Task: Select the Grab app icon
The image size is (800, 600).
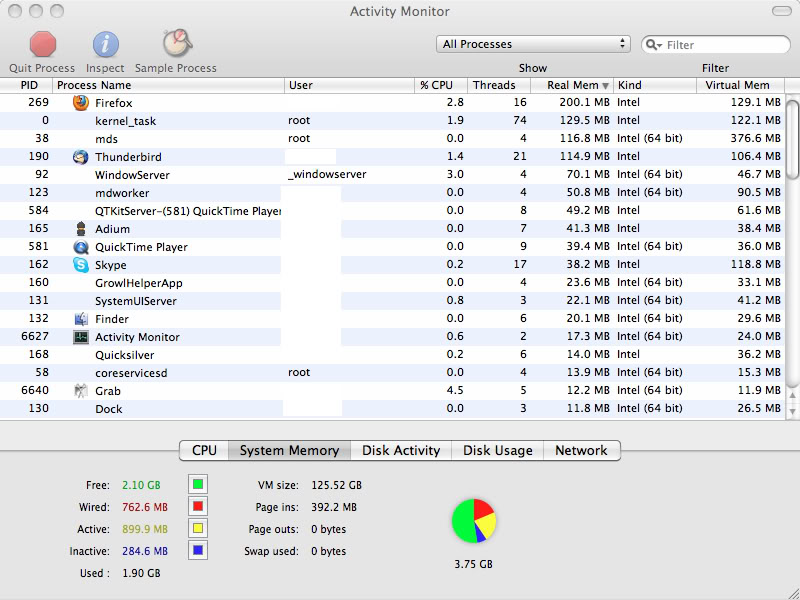Action: [x=81, y=391]
